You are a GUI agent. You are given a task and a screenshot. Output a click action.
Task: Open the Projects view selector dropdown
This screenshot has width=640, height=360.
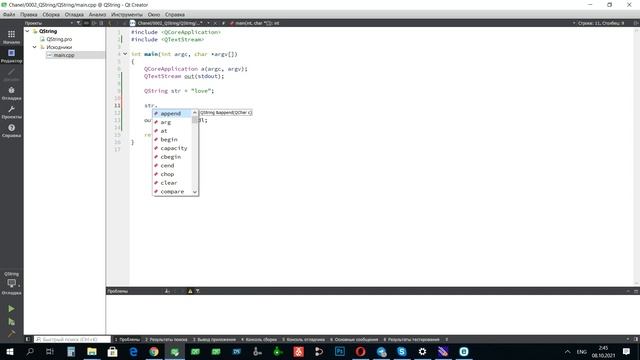(x=49, y=23)
